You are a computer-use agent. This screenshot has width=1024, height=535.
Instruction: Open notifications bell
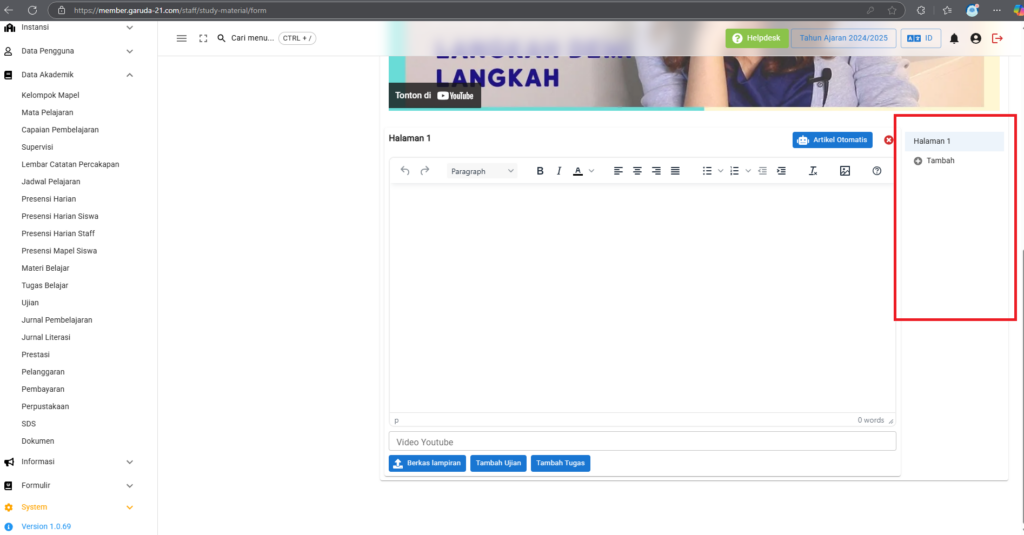[x=954, y=39]
